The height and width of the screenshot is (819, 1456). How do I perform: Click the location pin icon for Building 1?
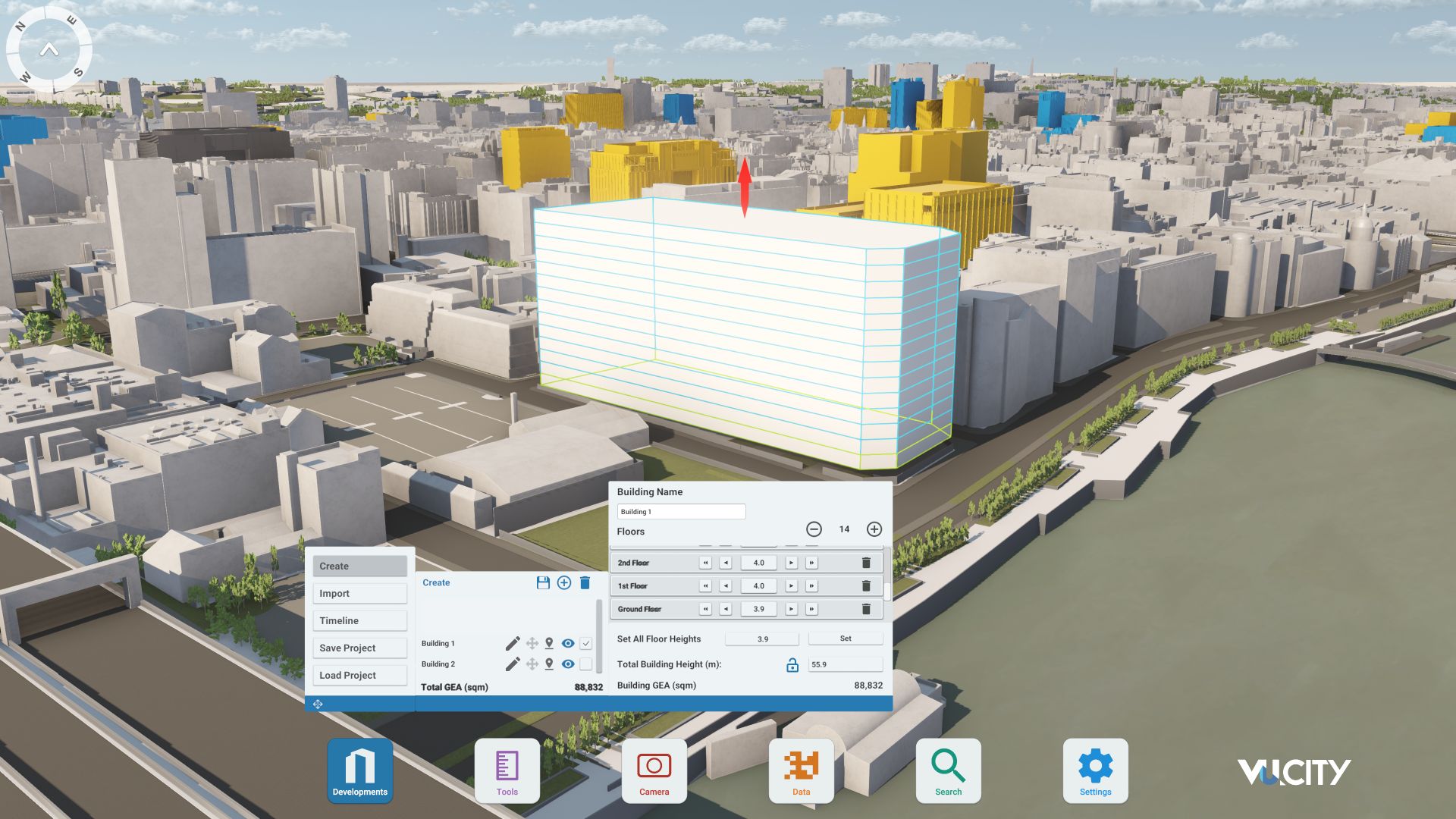(x=548, y=642)
